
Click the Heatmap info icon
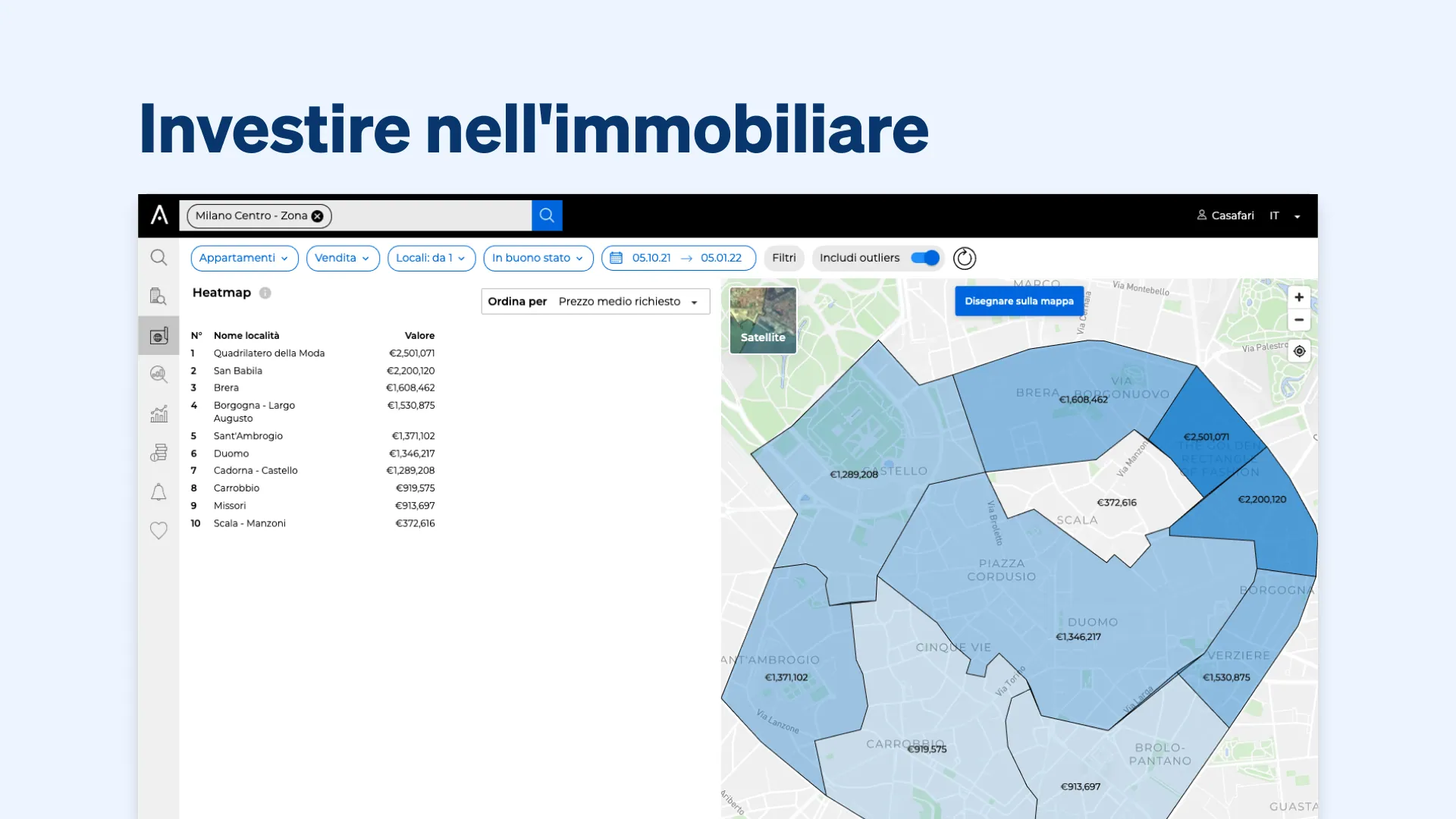coord(265,293)
